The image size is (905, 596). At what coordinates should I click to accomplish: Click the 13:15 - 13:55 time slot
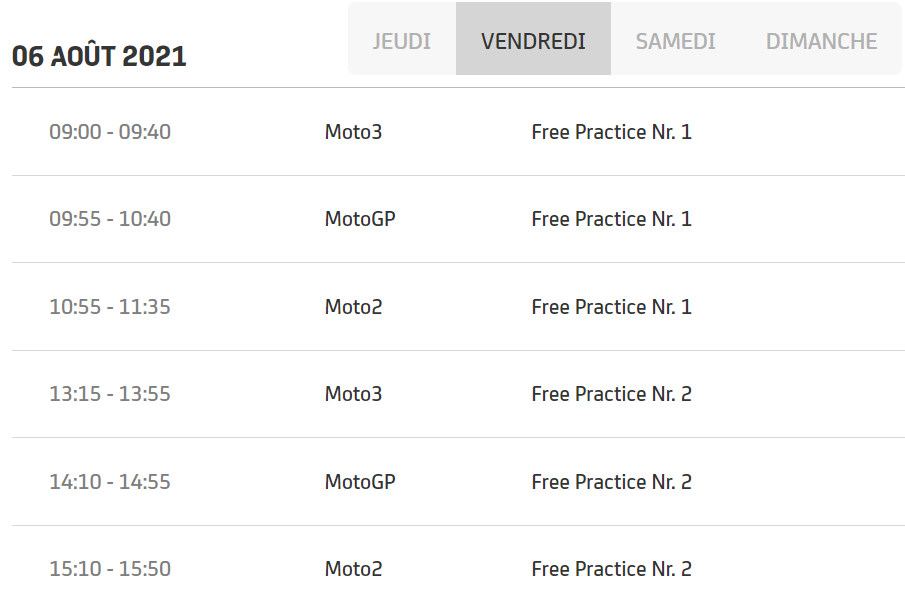coord(110,394)
